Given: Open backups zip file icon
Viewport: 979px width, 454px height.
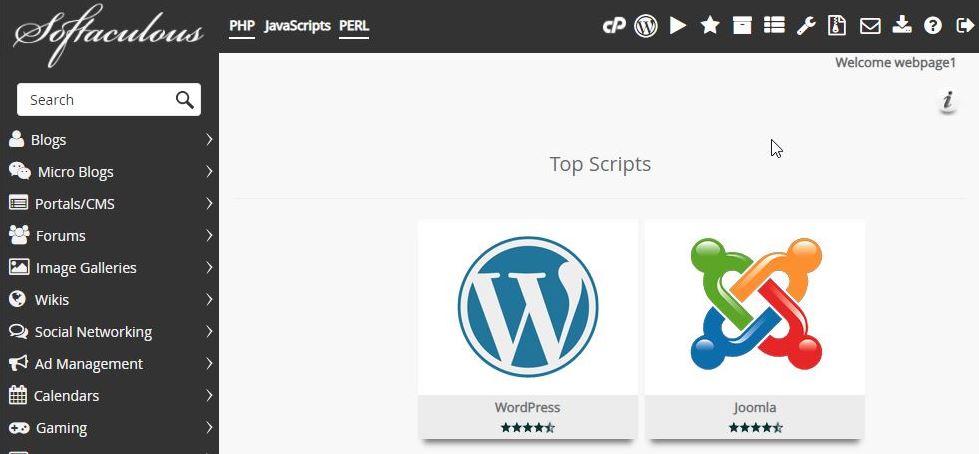Looking at the screenshot, I should (x=838, y=26).
